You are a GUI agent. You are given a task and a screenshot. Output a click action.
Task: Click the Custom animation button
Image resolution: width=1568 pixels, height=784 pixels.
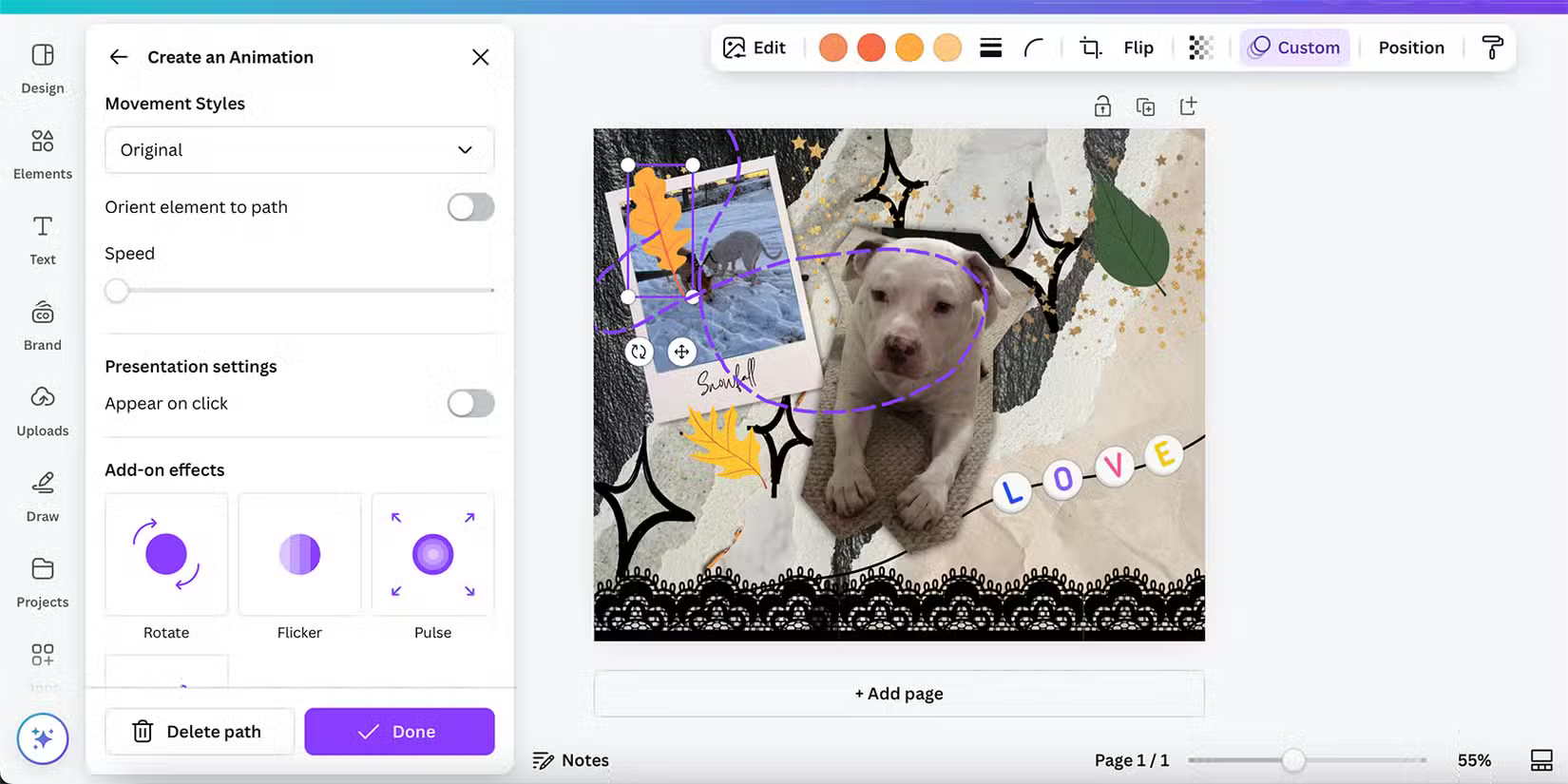point(1294,48)
